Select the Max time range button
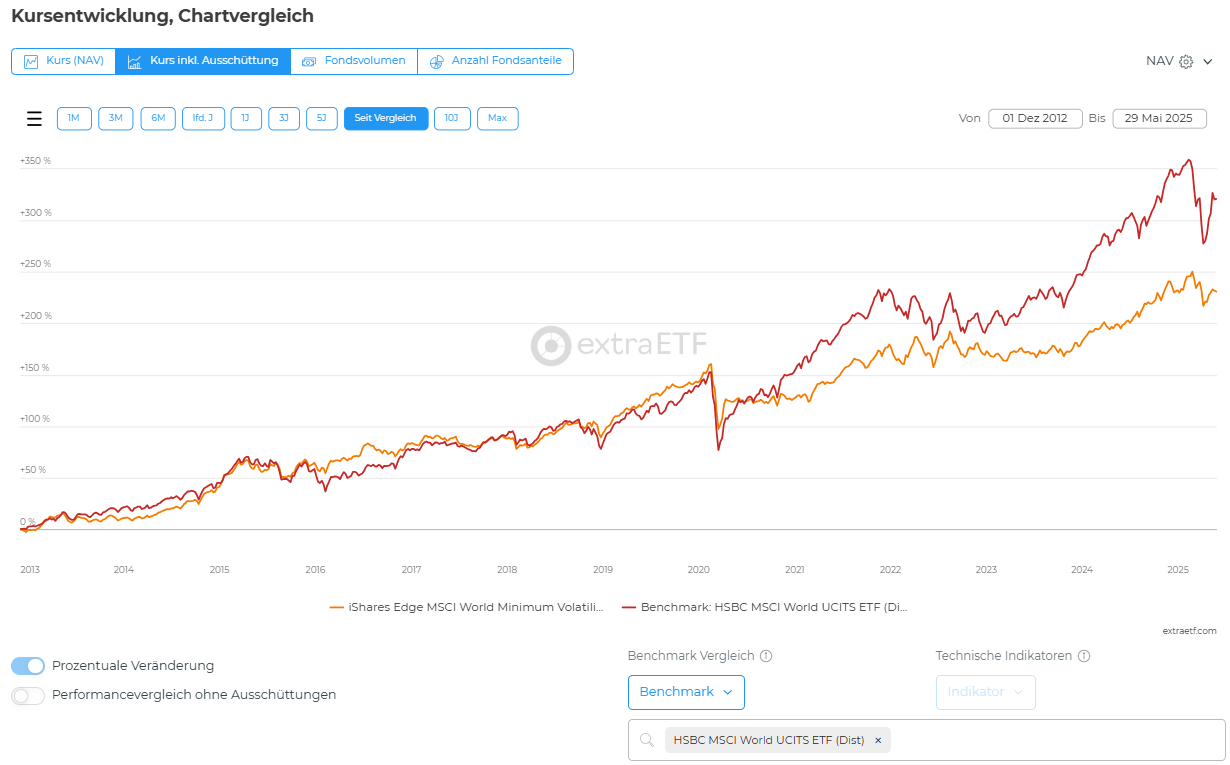This screenshot has width=1230, height=765. pyautogui.click(x=497, y=119)
